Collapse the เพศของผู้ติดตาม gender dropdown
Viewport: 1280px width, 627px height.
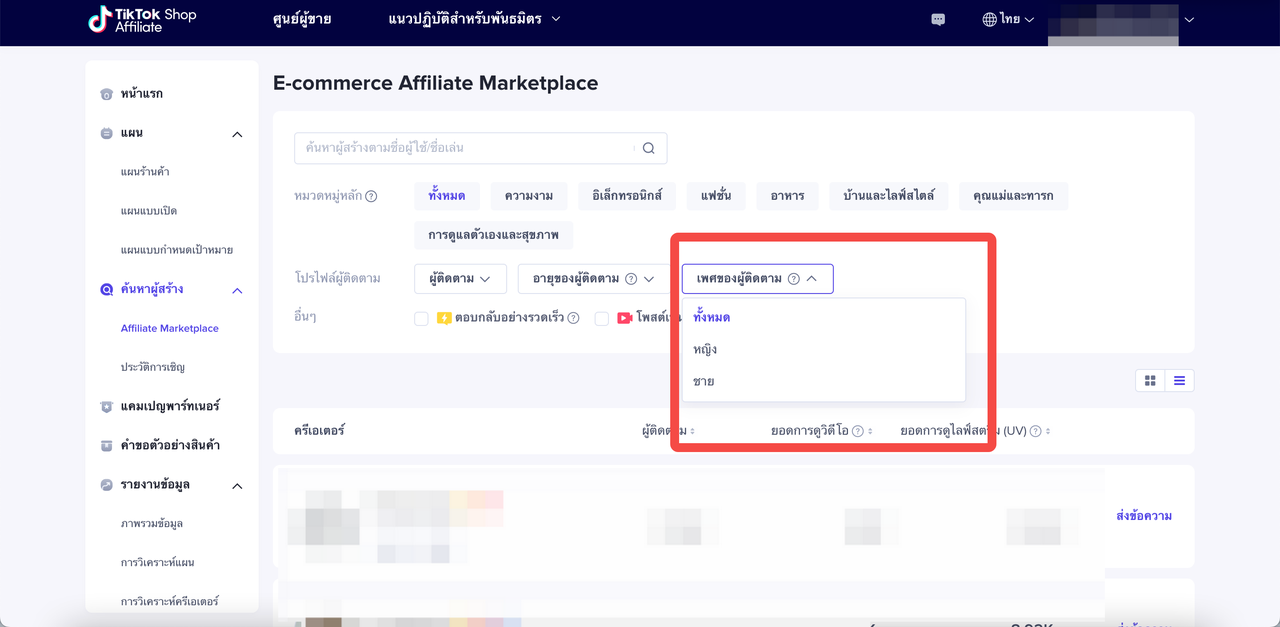tap(757, 279)
